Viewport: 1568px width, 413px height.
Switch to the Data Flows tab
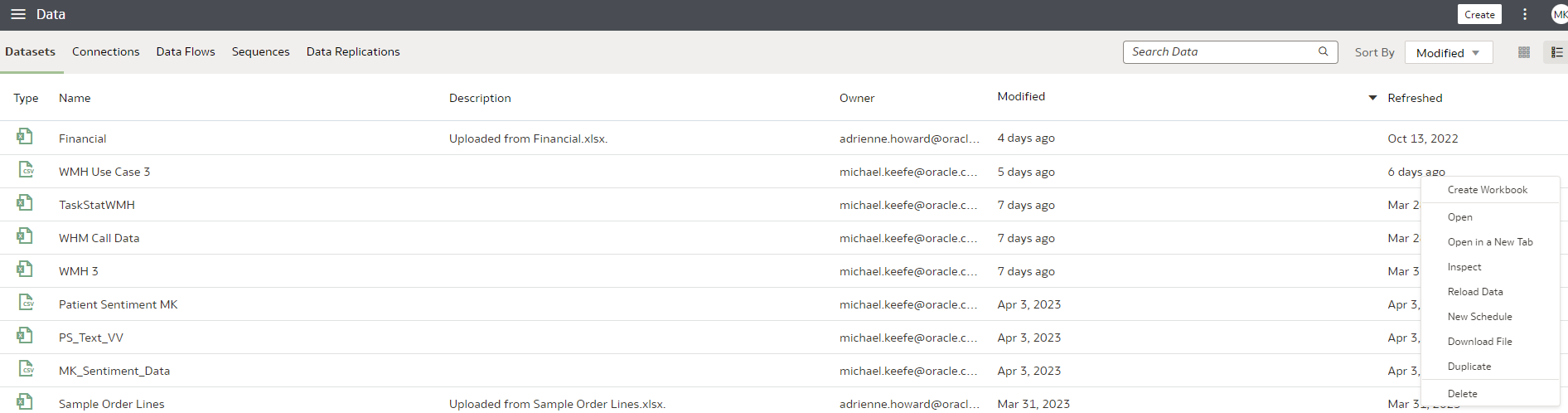pos(186,51)
